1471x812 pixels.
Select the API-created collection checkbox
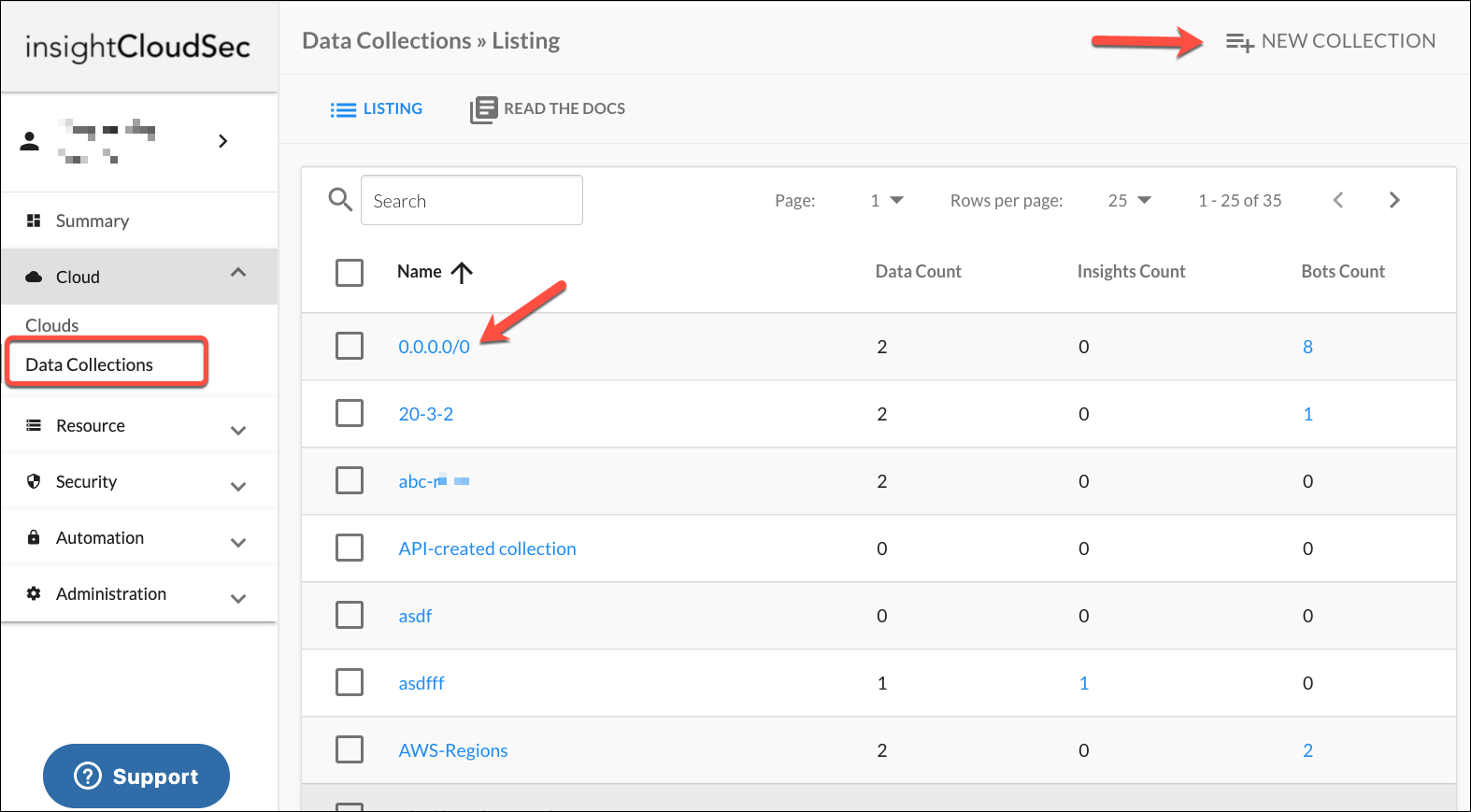click(x=350, y=548)
